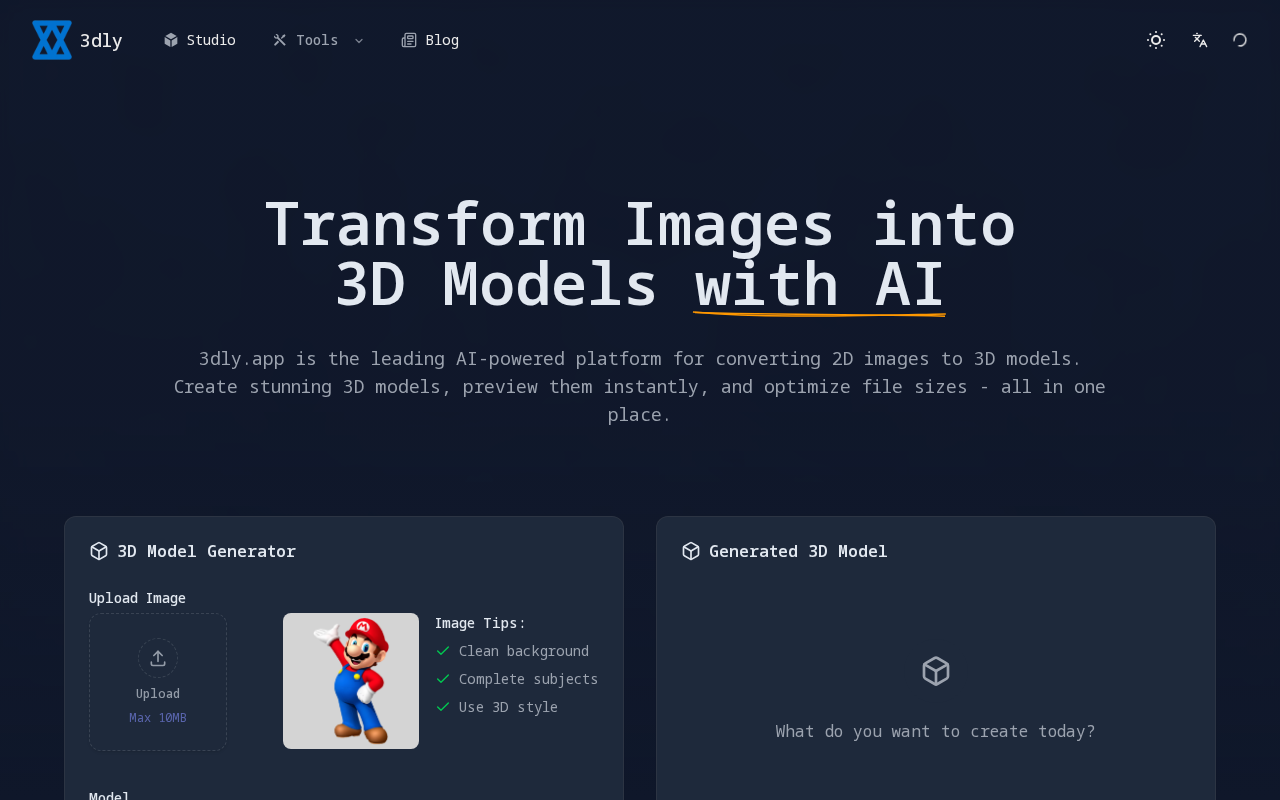Toggle the light/dark theme sun icon
The image size is (1280, 800).
[1156, 40]
